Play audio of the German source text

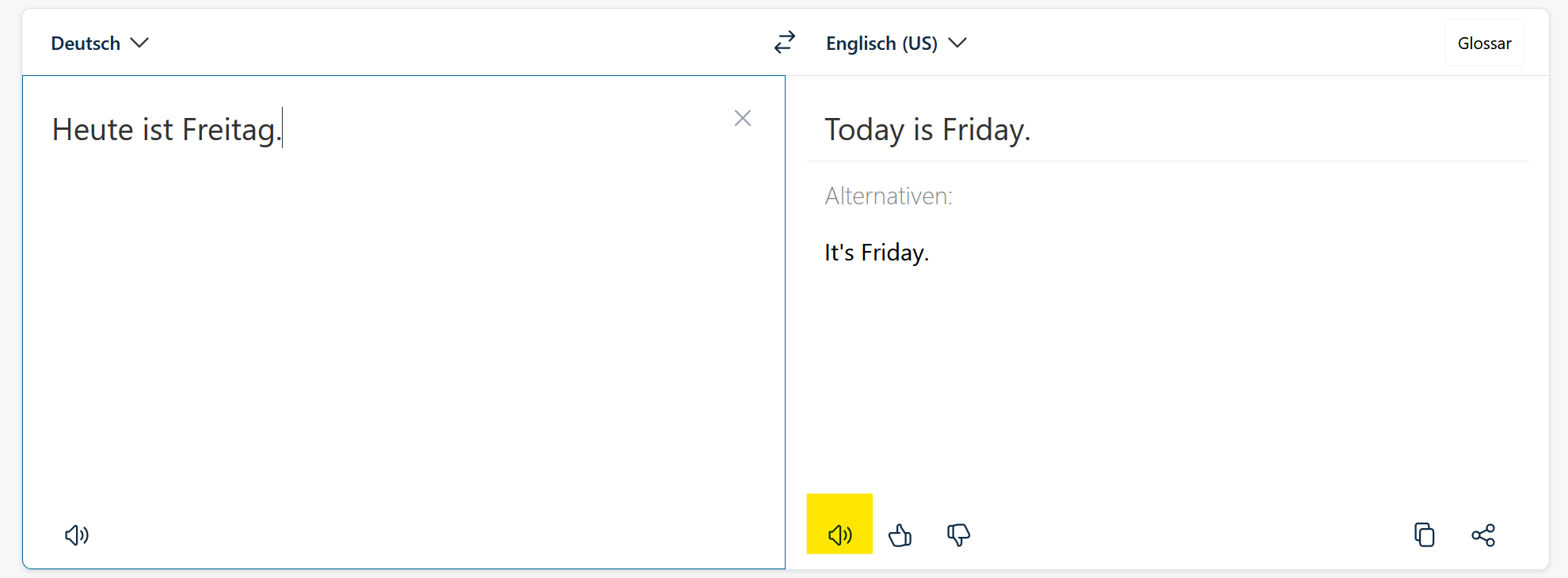click(x=77, y=535)
